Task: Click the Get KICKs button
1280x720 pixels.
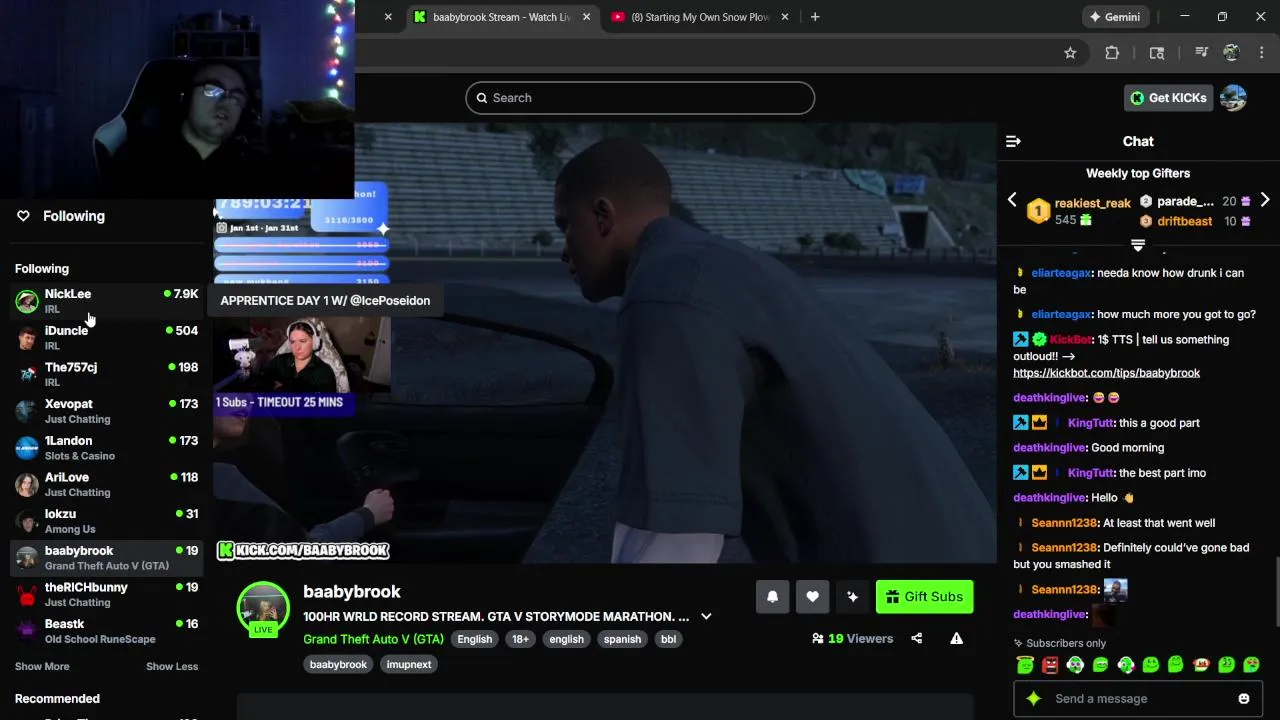Action: tap(1168, 98)
